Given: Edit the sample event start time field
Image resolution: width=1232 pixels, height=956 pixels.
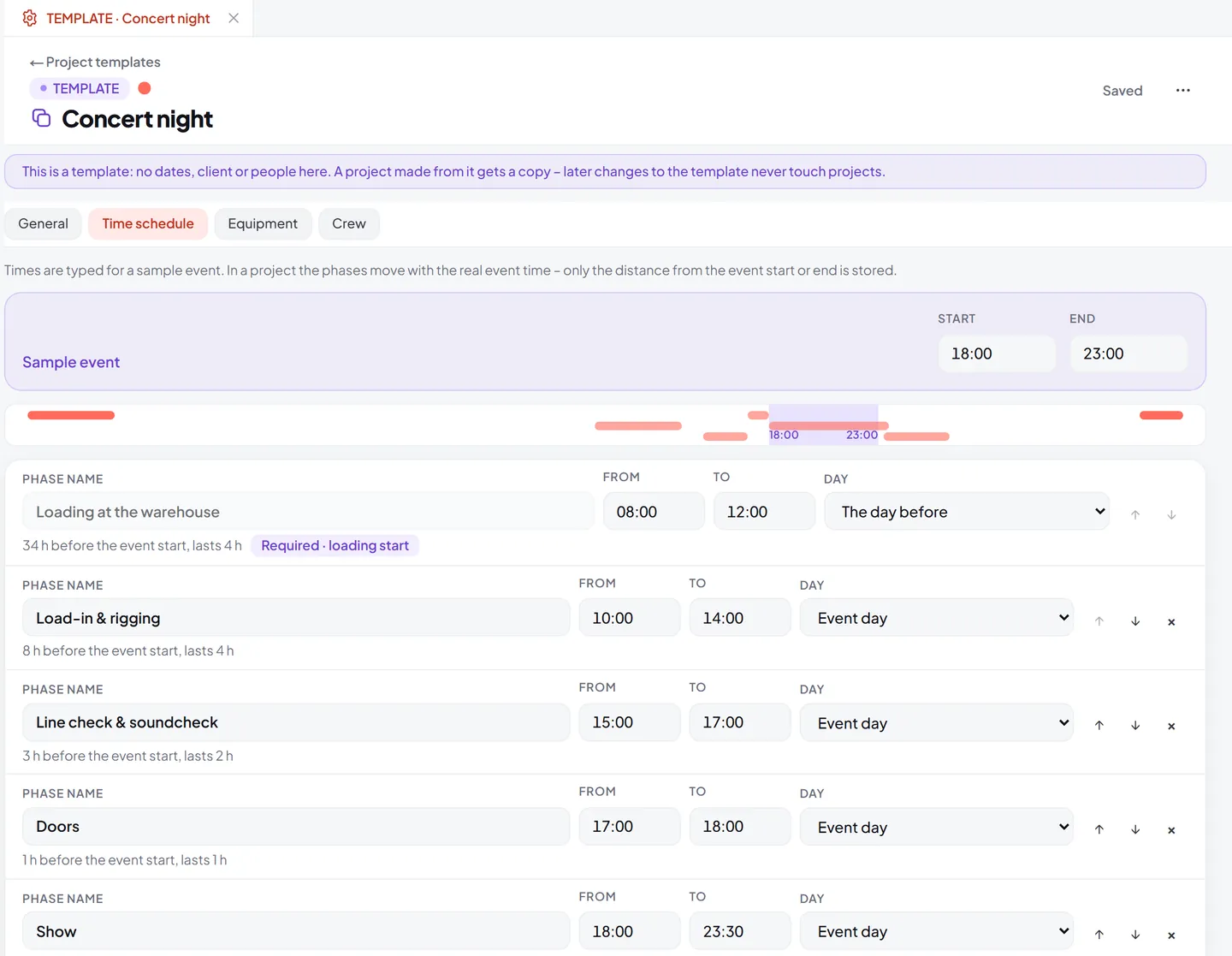Looking at the screenshot, I should coord(997,353).
